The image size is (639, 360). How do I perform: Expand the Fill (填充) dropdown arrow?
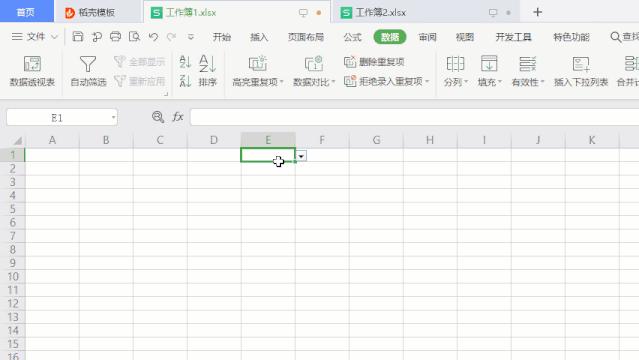coord(500,82)
